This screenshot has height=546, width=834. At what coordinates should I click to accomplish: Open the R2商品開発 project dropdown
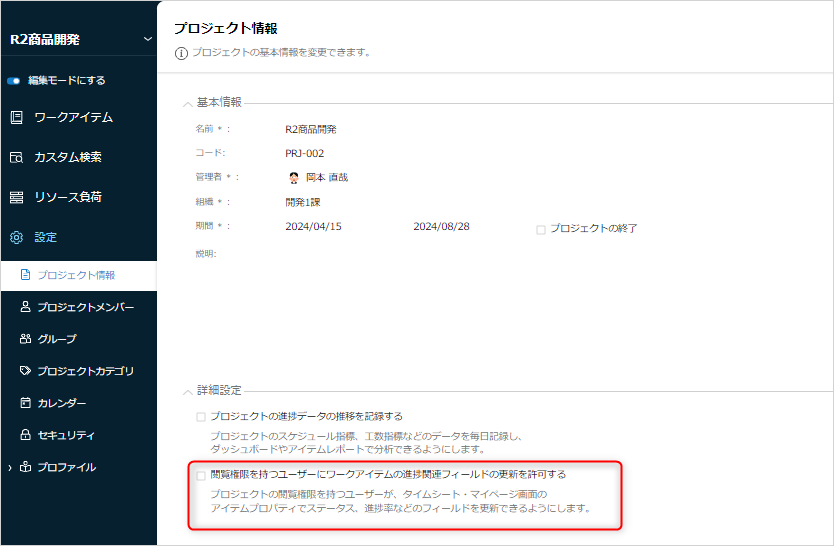click(x=148, y=39)
